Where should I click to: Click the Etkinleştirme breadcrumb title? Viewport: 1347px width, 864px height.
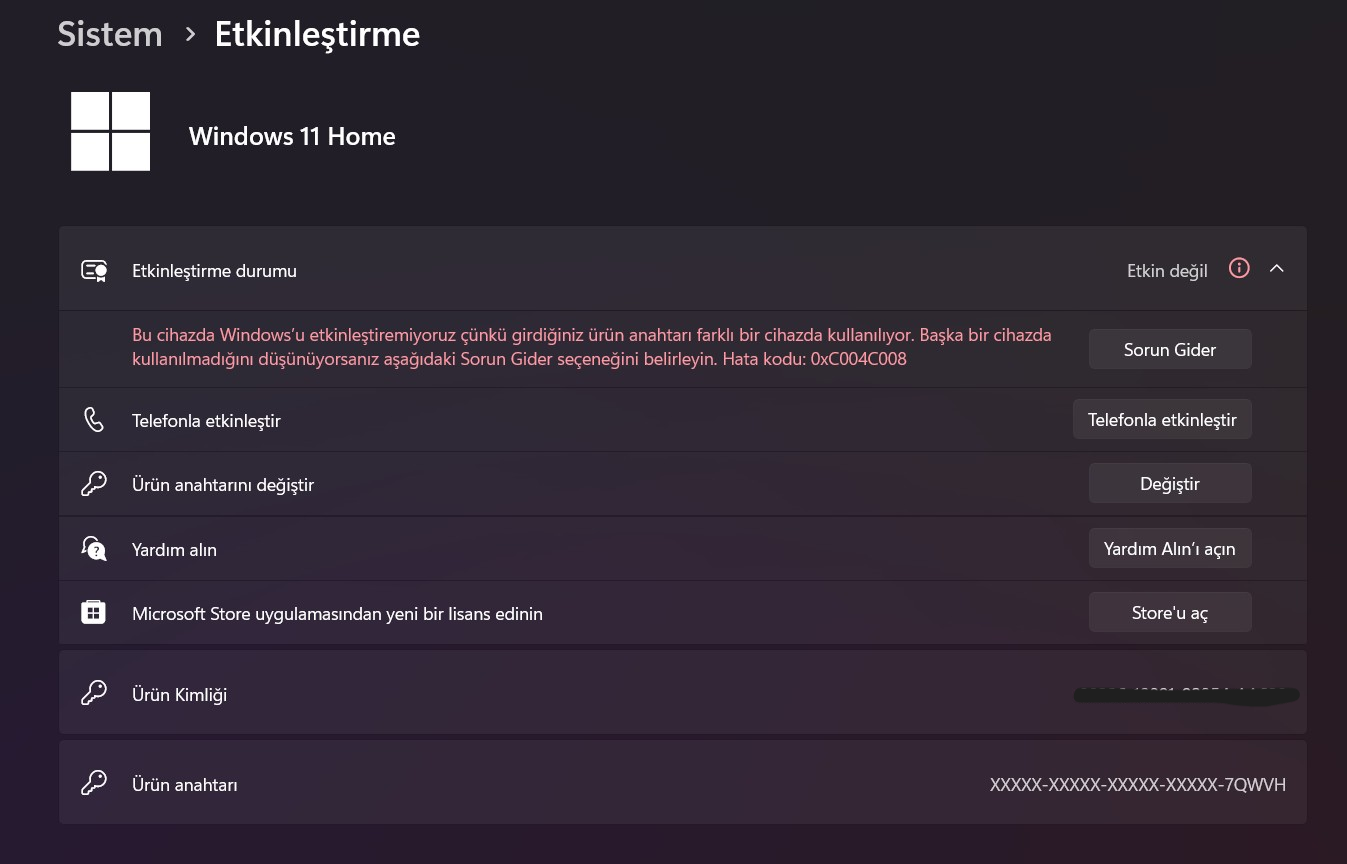click(317, 34)
